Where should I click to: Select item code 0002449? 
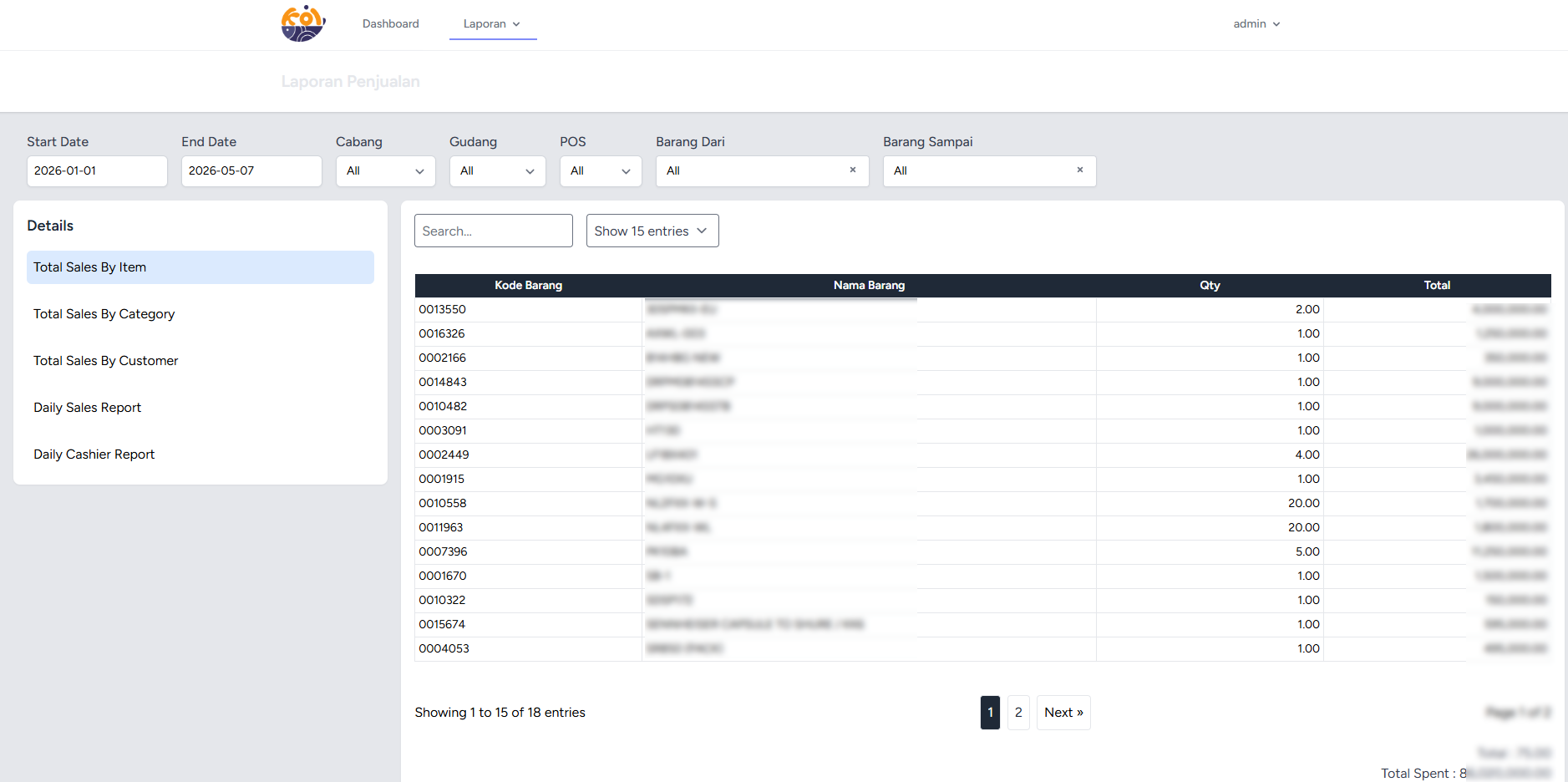coord(444,454)
